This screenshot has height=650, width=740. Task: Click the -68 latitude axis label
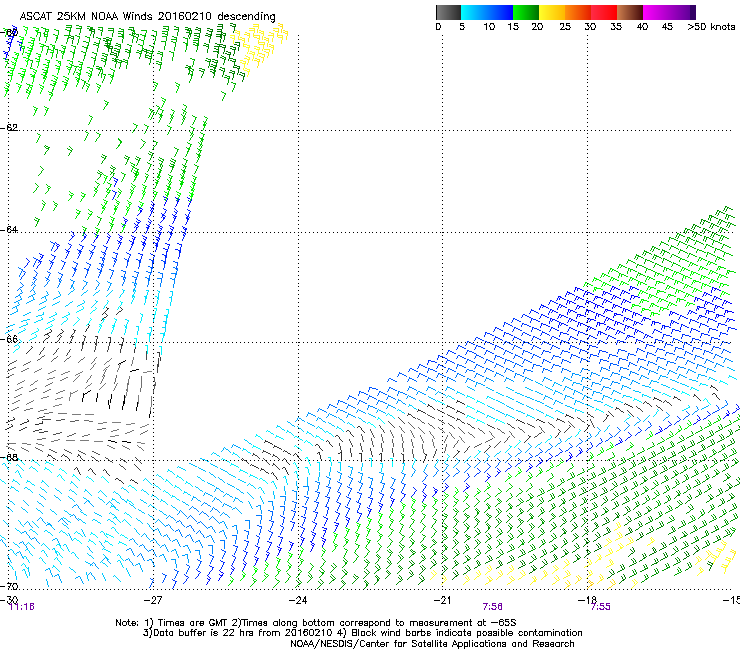point(9,457)
